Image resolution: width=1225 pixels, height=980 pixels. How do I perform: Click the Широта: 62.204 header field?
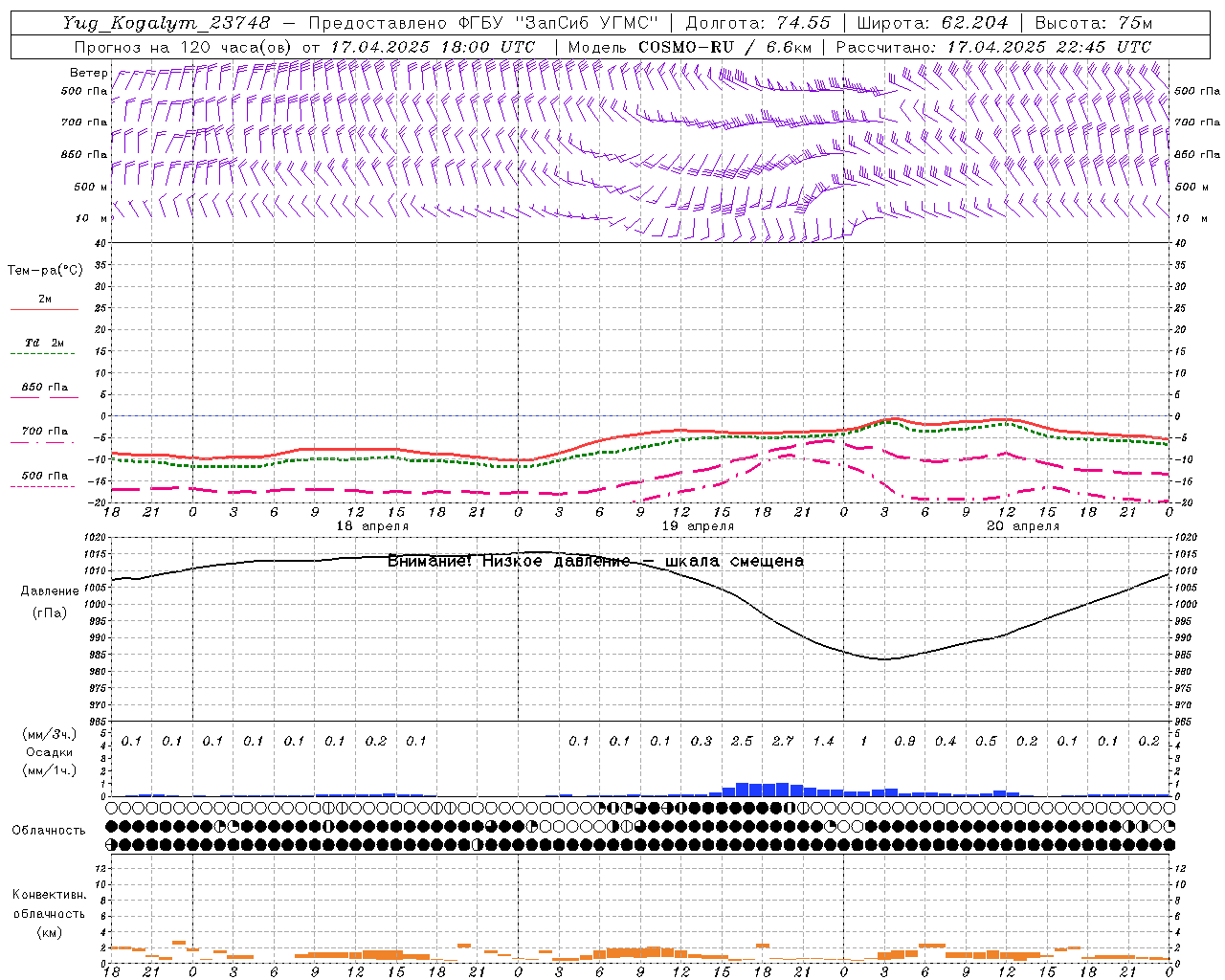click(x=931, y=23)
